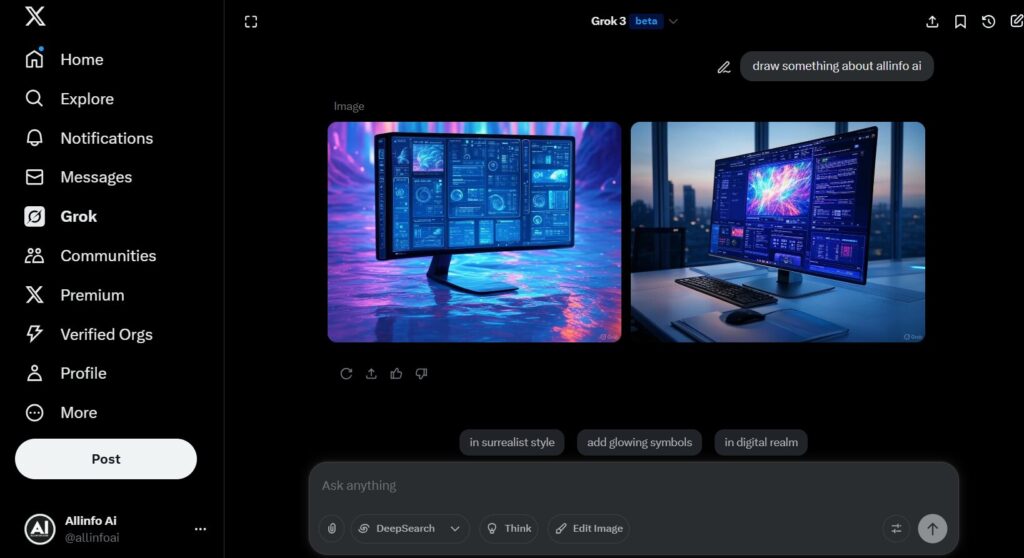Open chat history icon

click(x=988, y=21)
